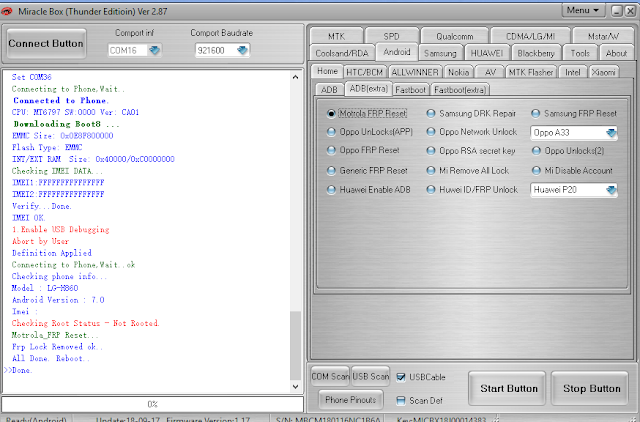Select Samsung DRK Repair radio option
The width and height of the screenshot is (640, 422).
click(x=431, y=113)
